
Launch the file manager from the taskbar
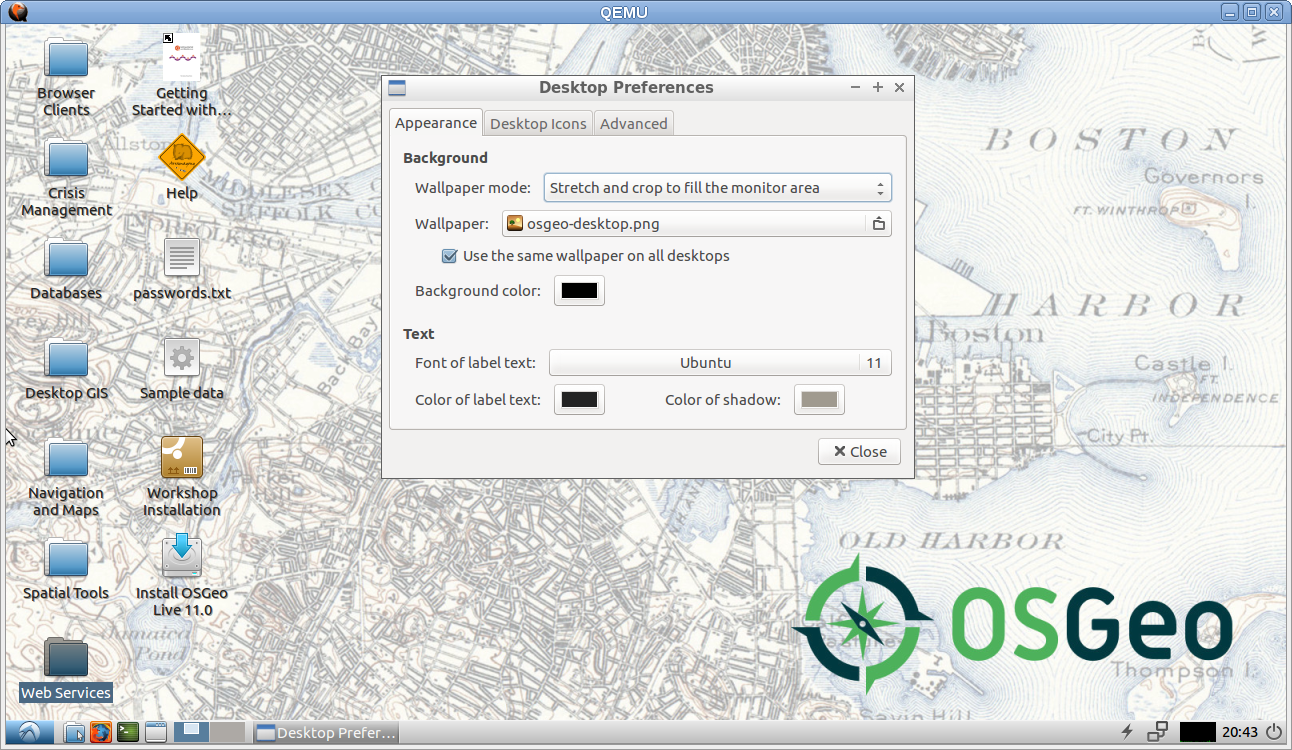click(75, 732)
